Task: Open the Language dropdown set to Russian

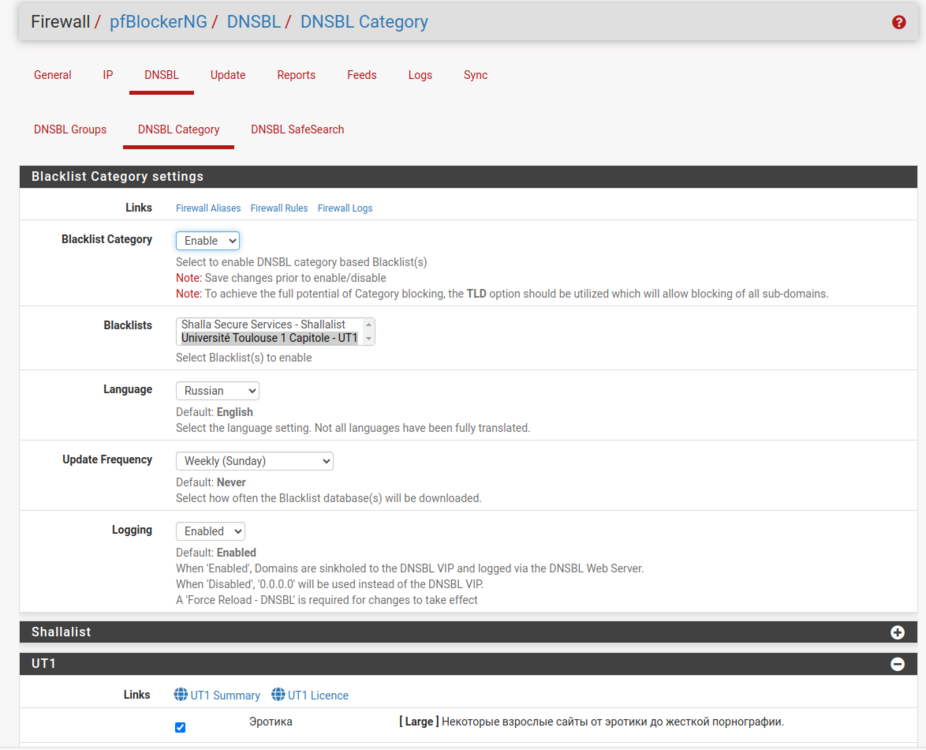Action: click(217, 391)
